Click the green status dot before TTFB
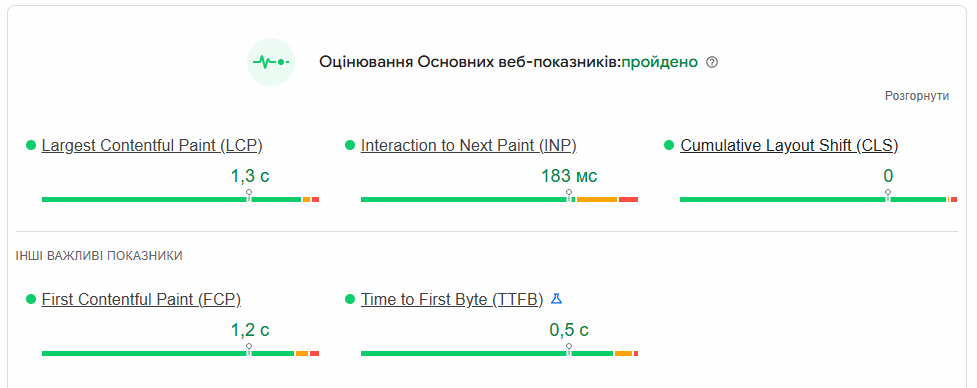 tap(350, 300)
